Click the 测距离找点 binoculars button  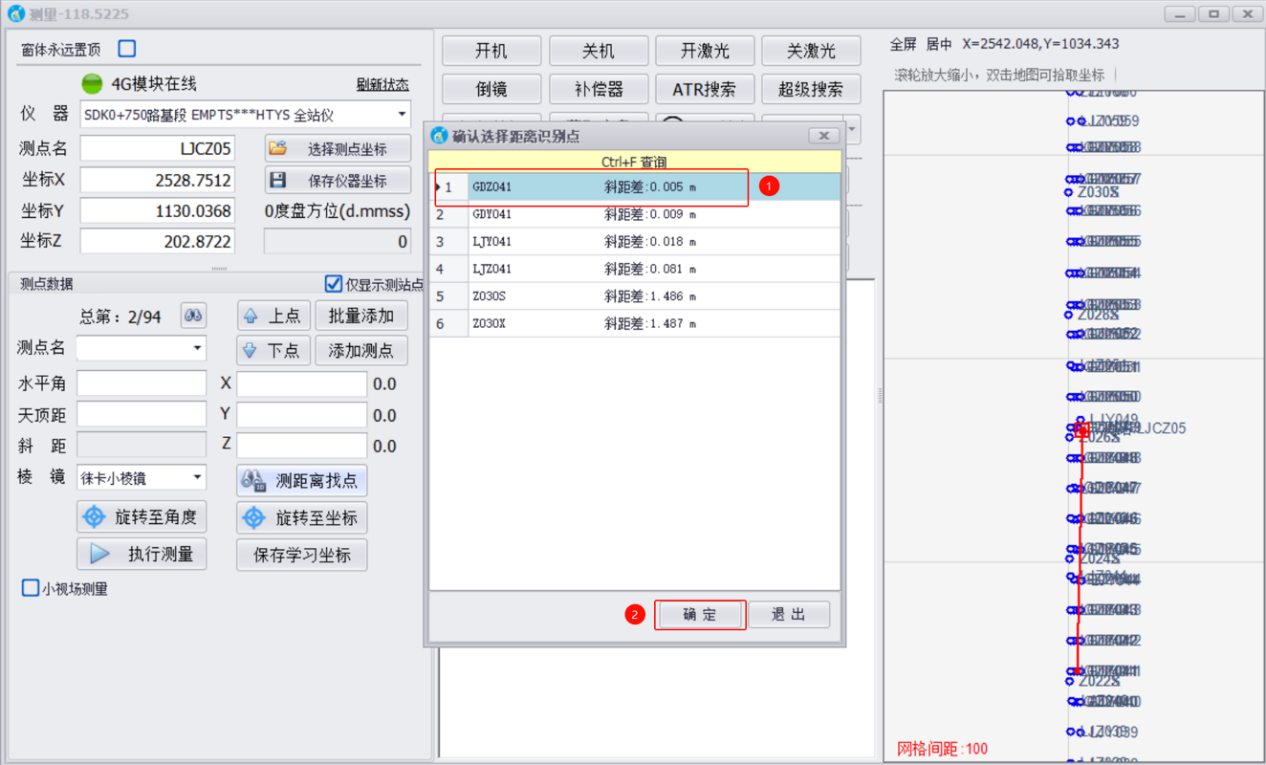coord(301,481)
